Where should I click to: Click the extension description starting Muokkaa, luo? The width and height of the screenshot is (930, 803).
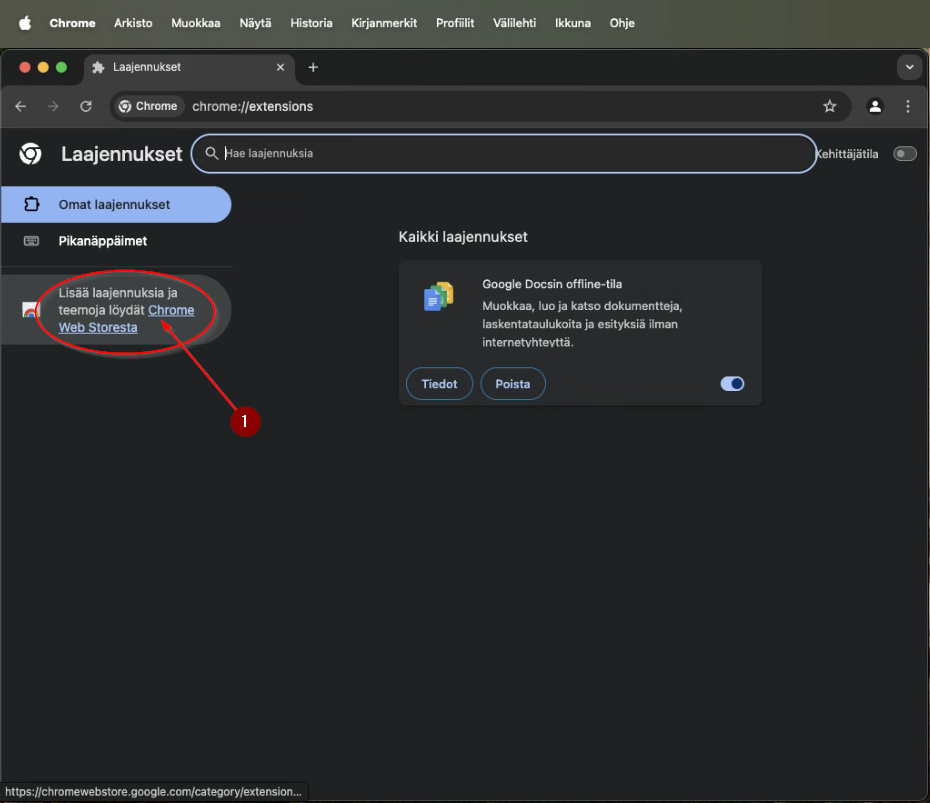point(582,324)
